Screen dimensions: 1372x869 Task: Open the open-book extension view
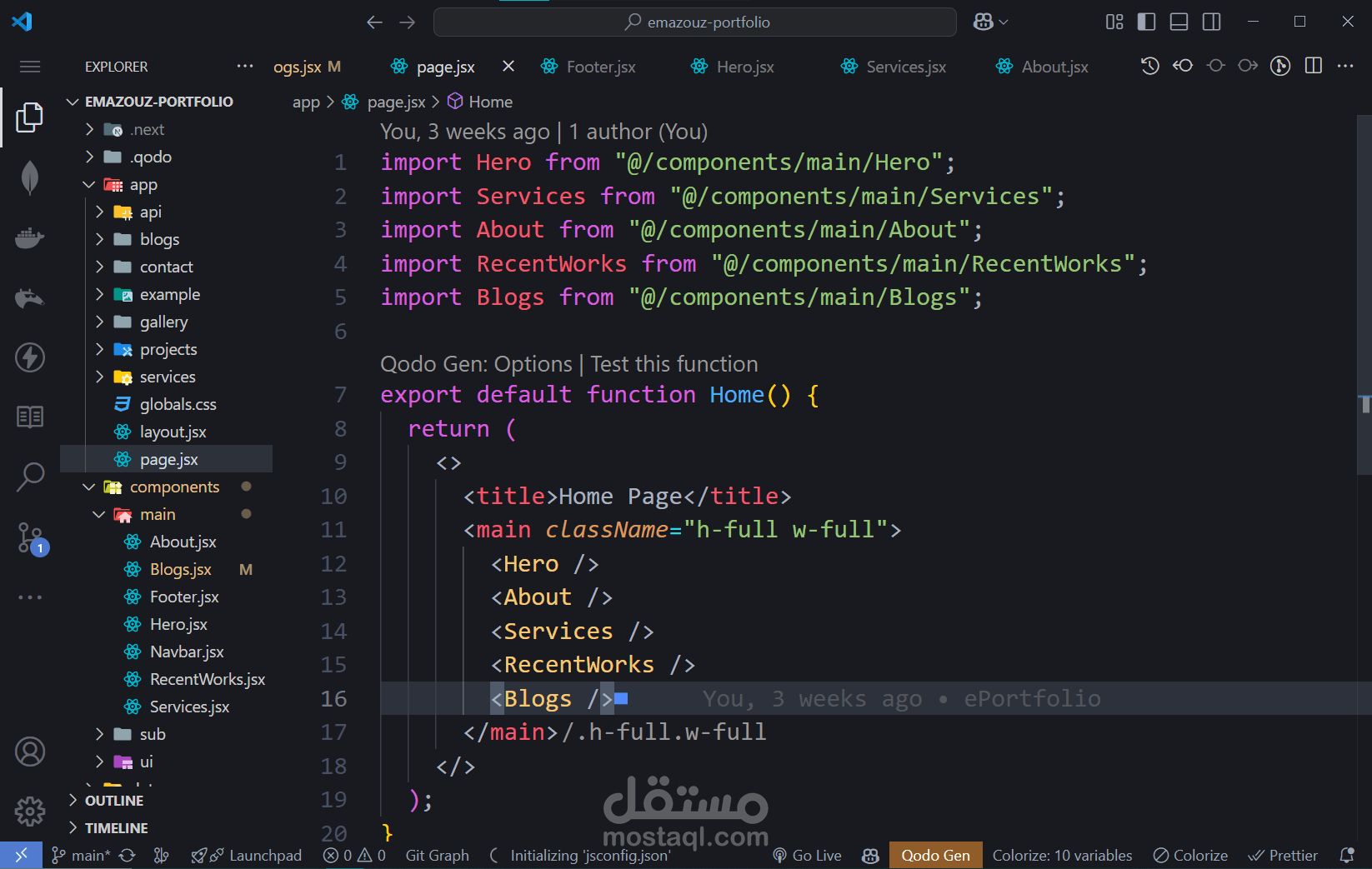point(30,417)
